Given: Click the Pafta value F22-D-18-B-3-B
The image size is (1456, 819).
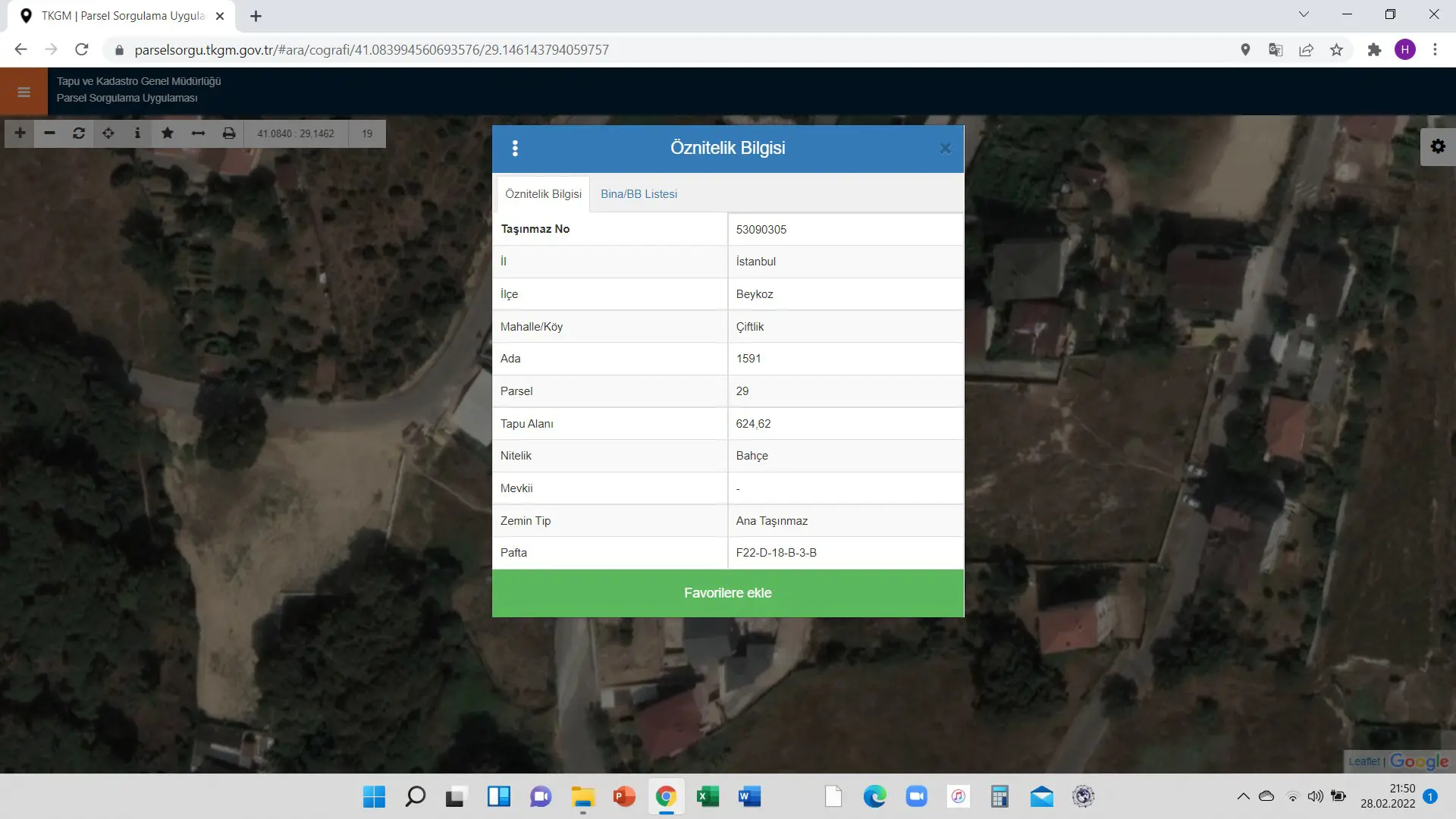Looking at the screenshot, I should click(776, 553).
